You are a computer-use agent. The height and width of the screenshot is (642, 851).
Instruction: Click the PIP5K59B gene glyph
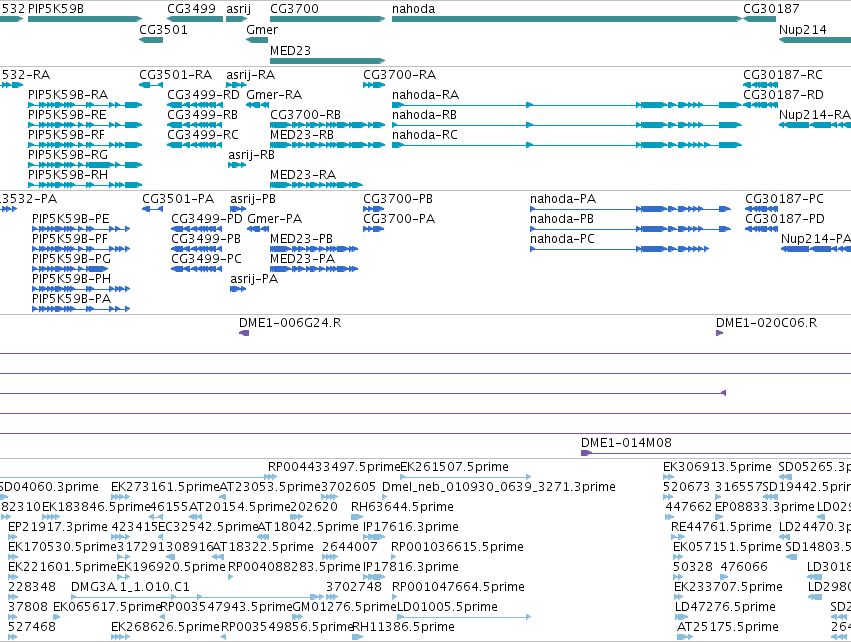(x=85, y=19)
